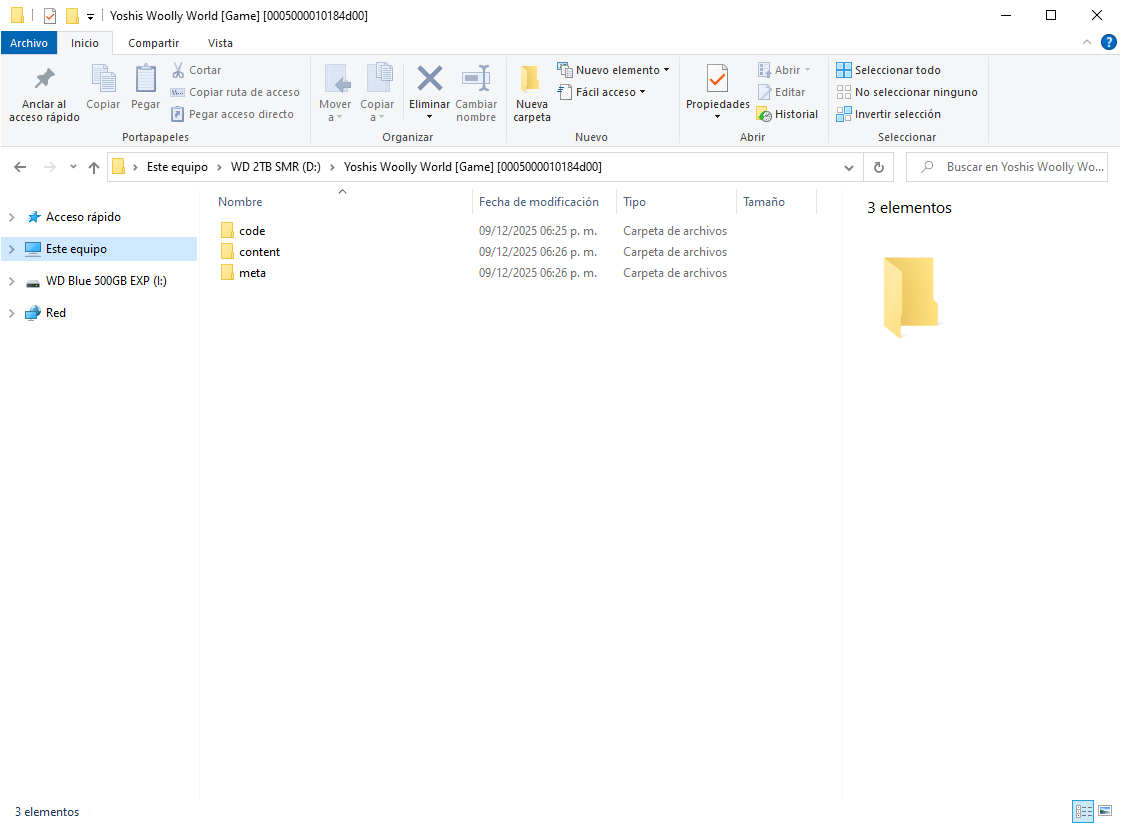
Task: Click Invertir selección
Action: (x=889, y=114)
